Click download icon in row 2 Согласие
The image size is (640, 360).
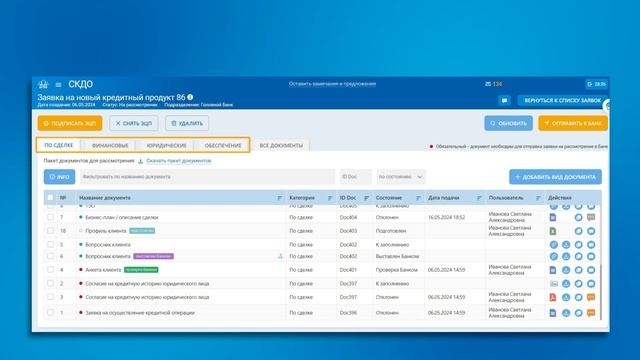click(566, 284)
